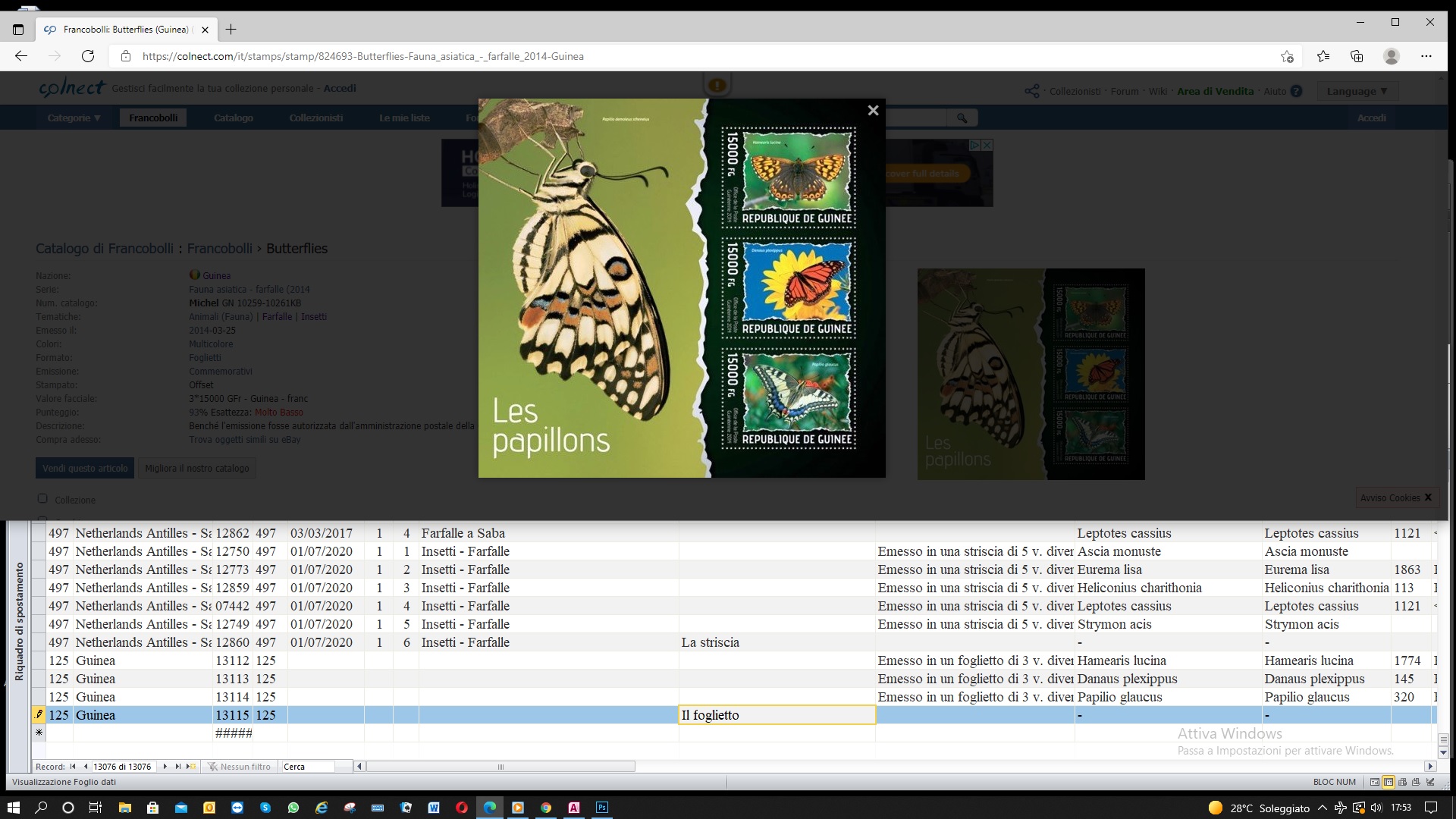Open Microsoft Word from the taskbar
Screen dimensions: 1456x819
coord(434,808)
